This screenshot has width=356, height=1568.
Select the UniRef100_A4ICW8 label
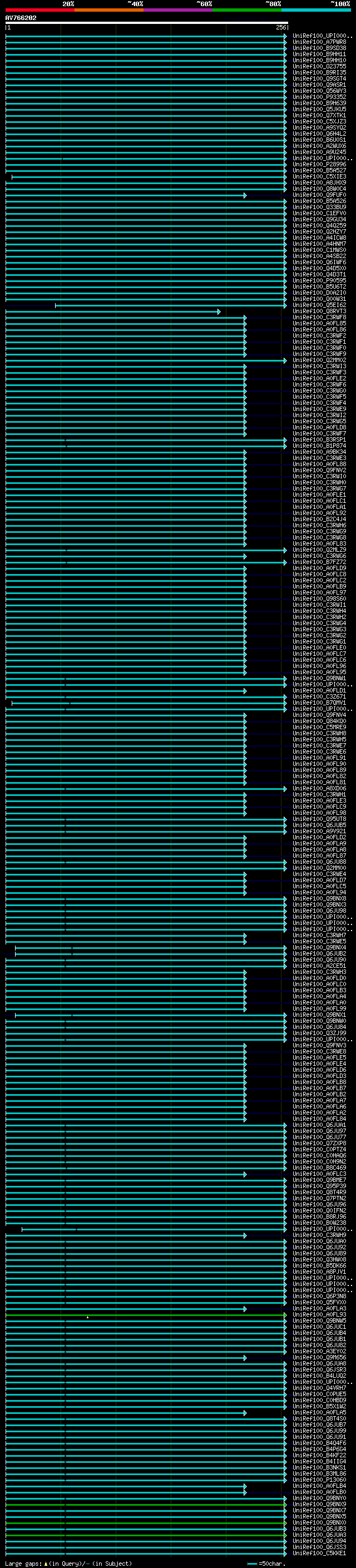(x=319, y=238)
